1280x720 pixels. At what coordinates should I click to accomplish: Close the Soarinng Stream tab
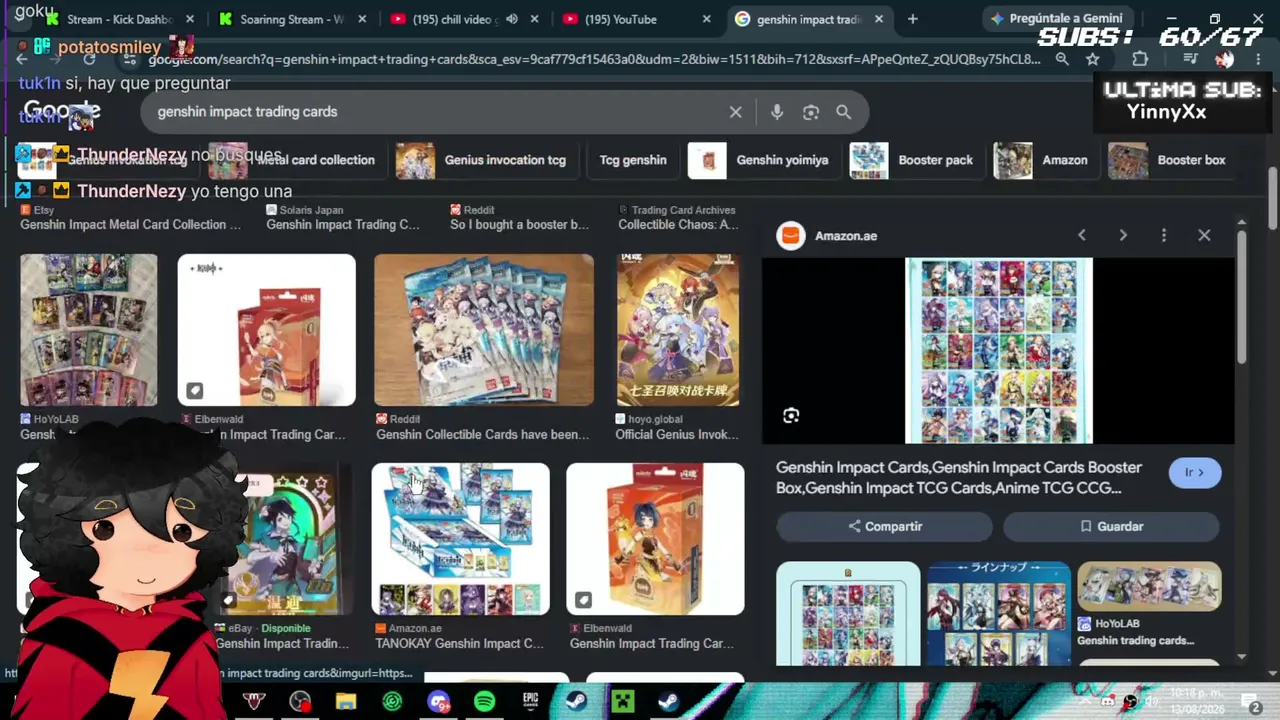[363, 19]
